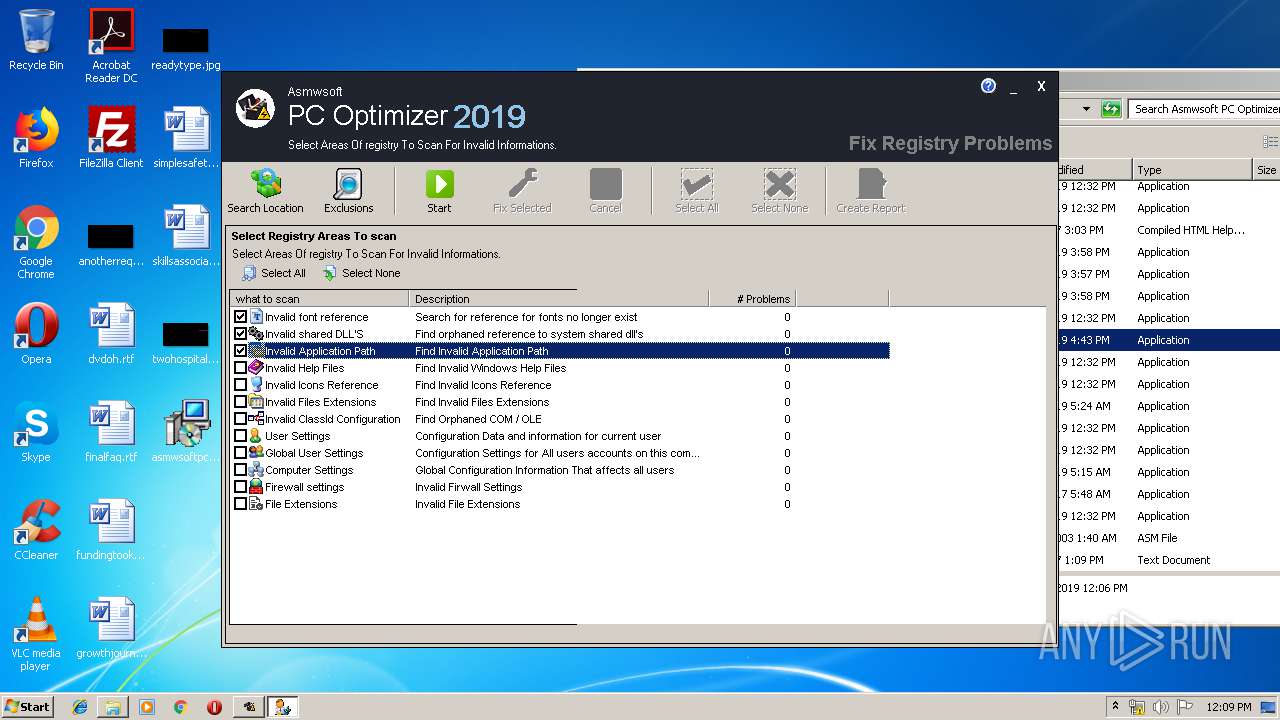Click the Select All link below heading
The width and height of the screenshot is (1280, 720).
[274, 273]
